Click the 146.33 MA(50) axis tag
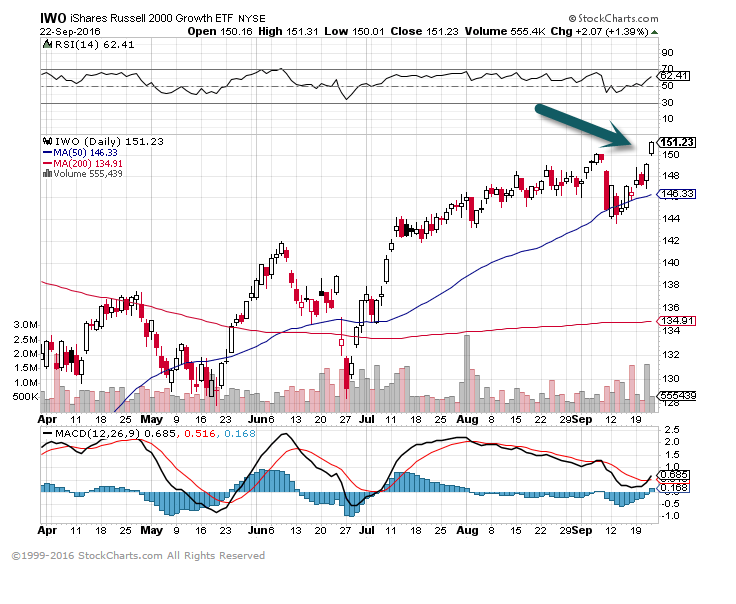 (x=676, y=194)
